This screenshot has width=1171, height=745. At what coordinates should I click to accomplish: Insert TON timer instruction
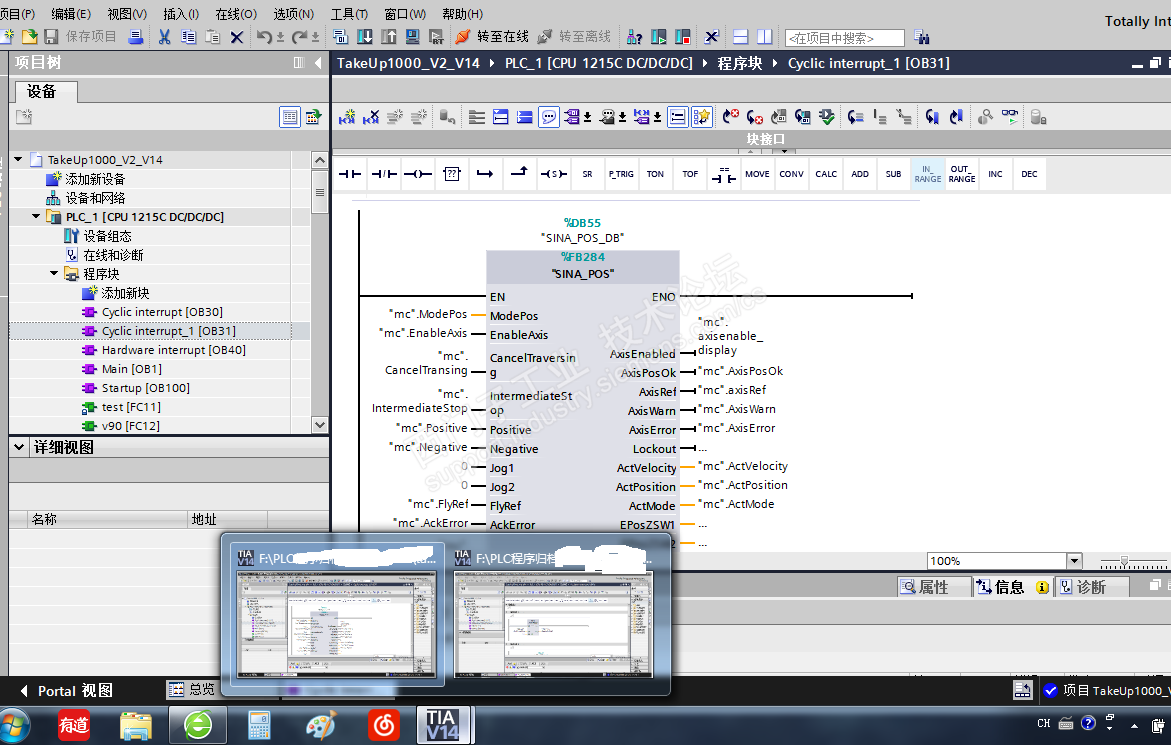[x=655, y=174]
